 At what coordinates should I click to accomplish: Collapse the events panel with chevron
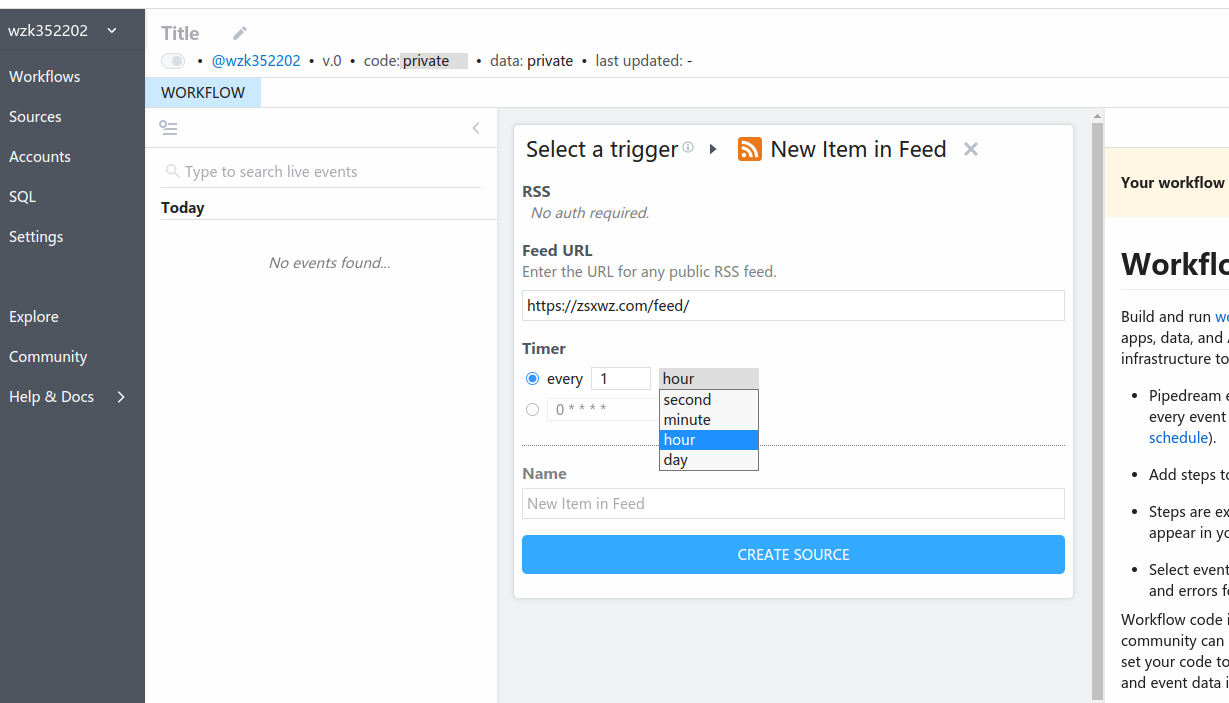(476, 128)
